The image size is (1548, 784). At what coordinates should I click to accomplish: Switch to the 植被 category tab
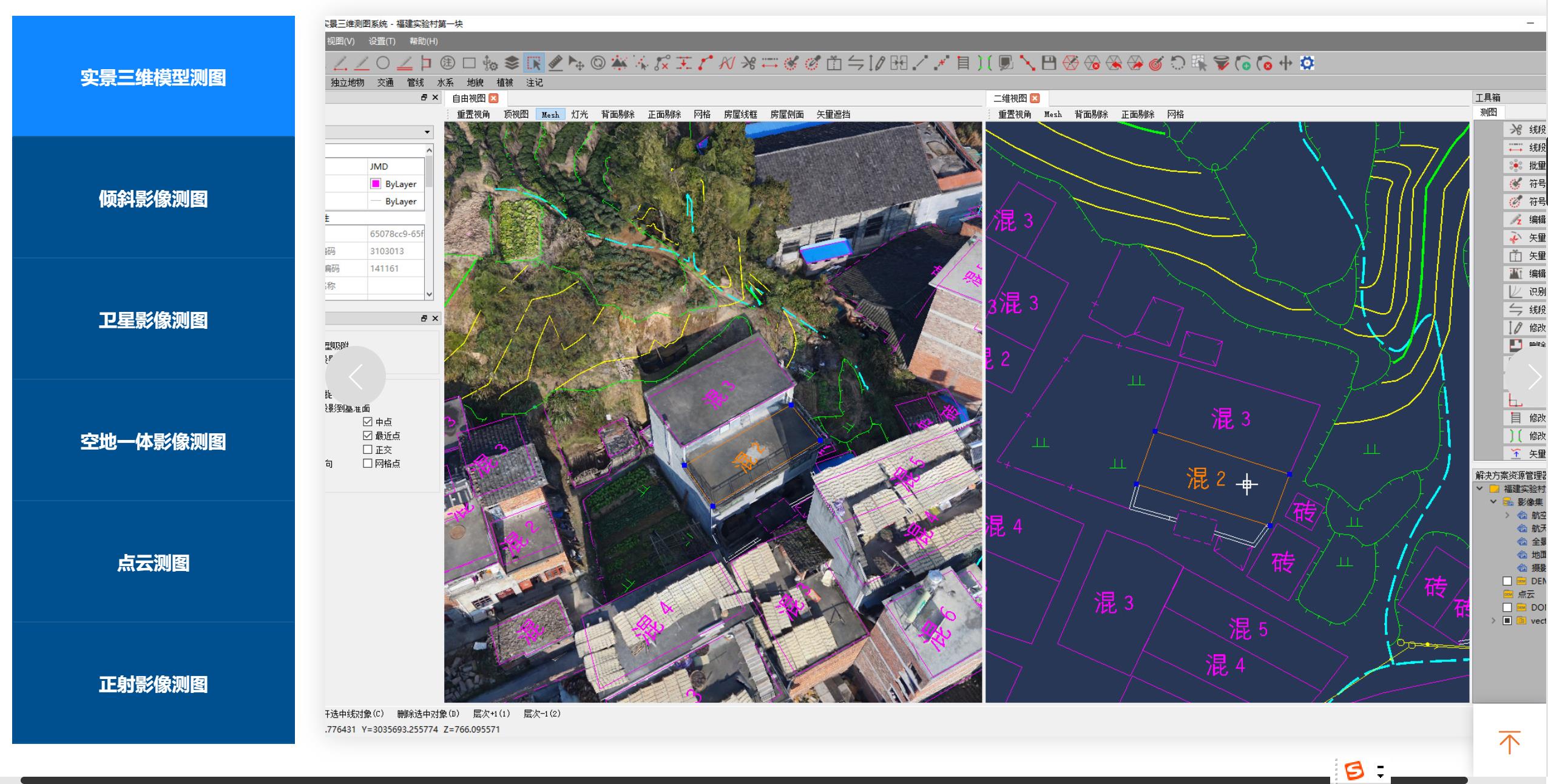tap(505, 83)
